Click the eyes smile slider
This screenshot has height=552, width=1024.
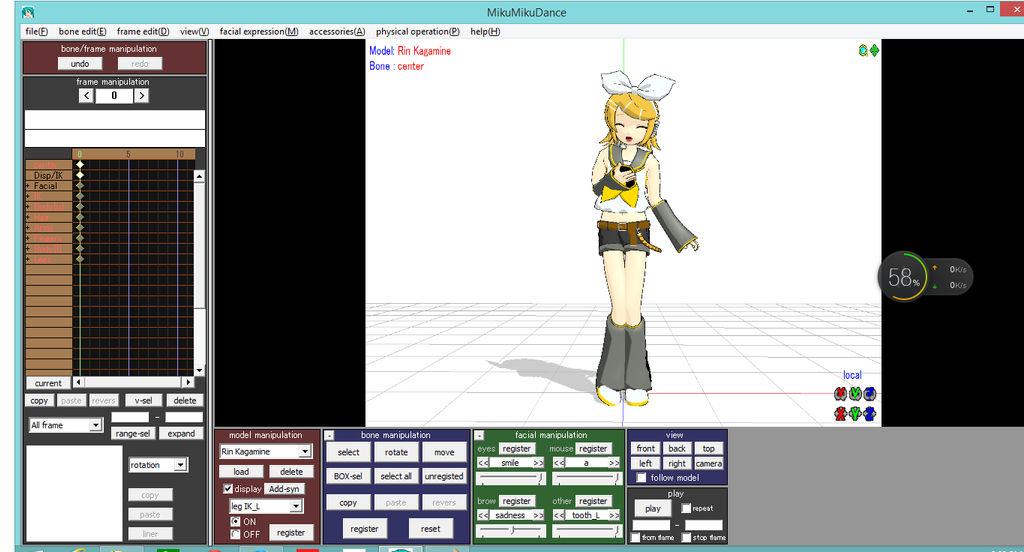[x=511, y=479]
